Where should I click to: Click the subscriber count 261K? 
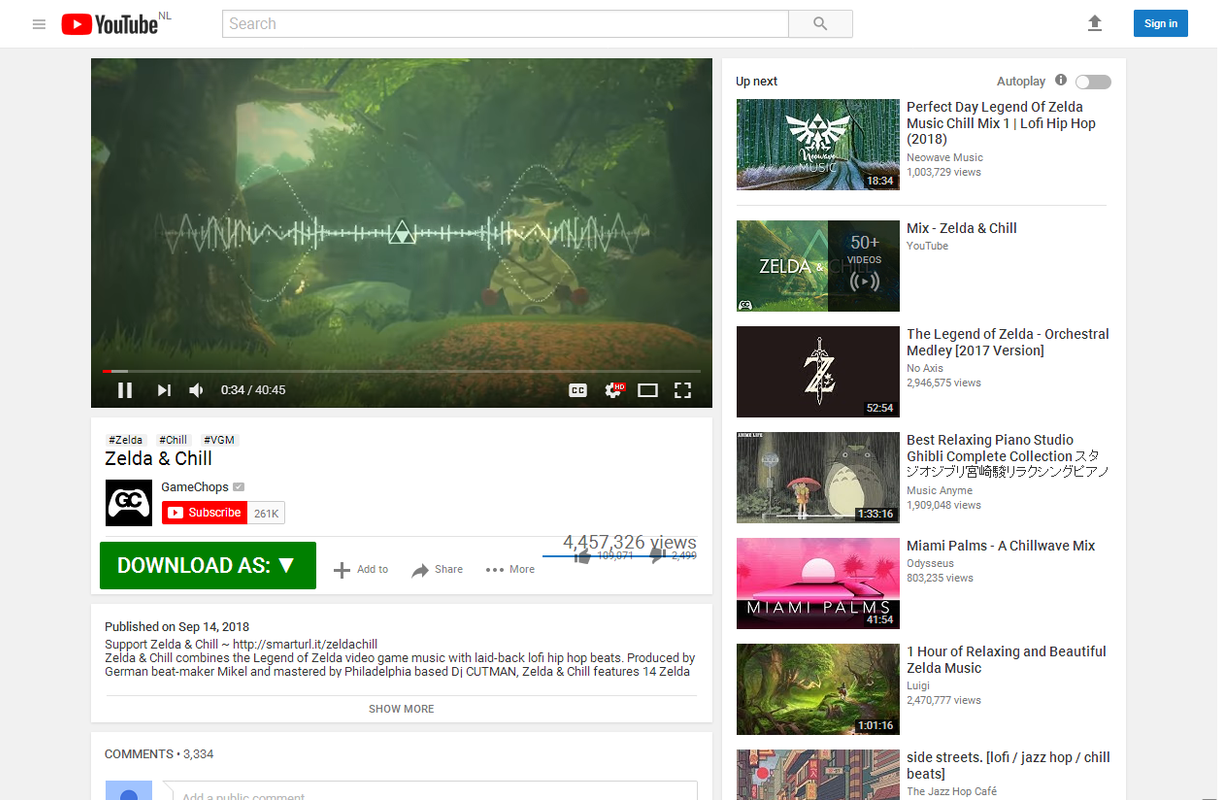tap(266, 513)
